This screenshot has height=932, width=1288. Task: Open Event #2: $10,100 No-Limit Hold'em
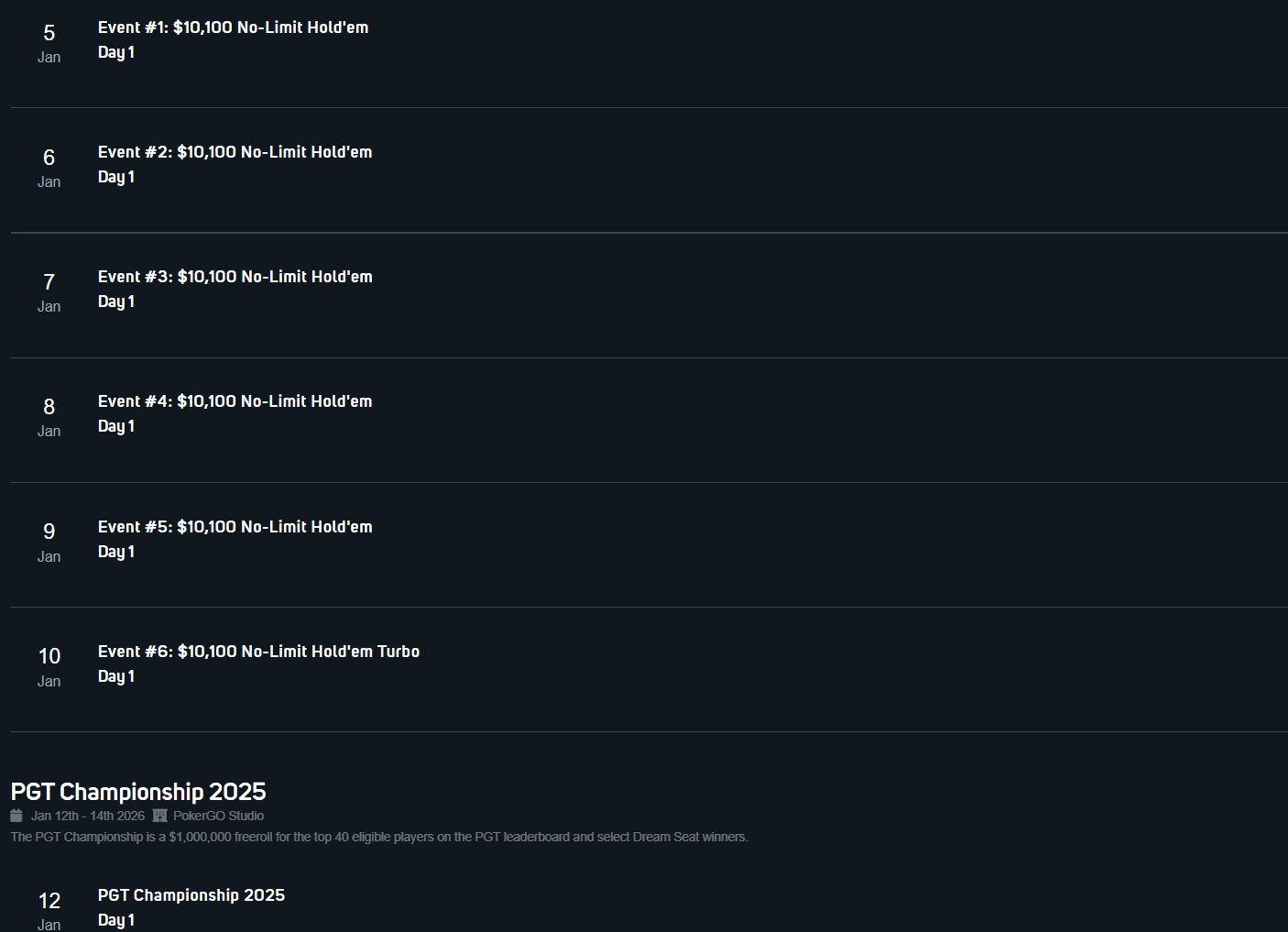click(x=235, y=152)
